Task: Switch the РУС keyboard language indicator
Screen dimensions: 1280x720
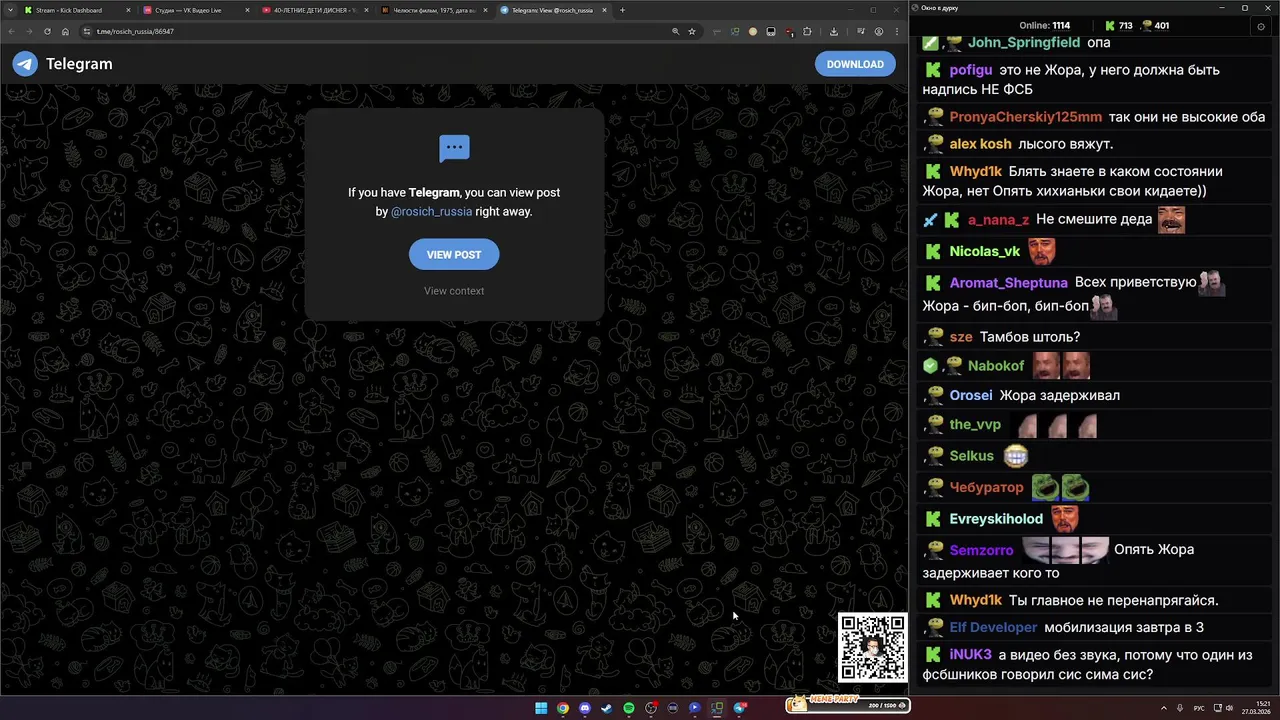Action: (1199, 708)
